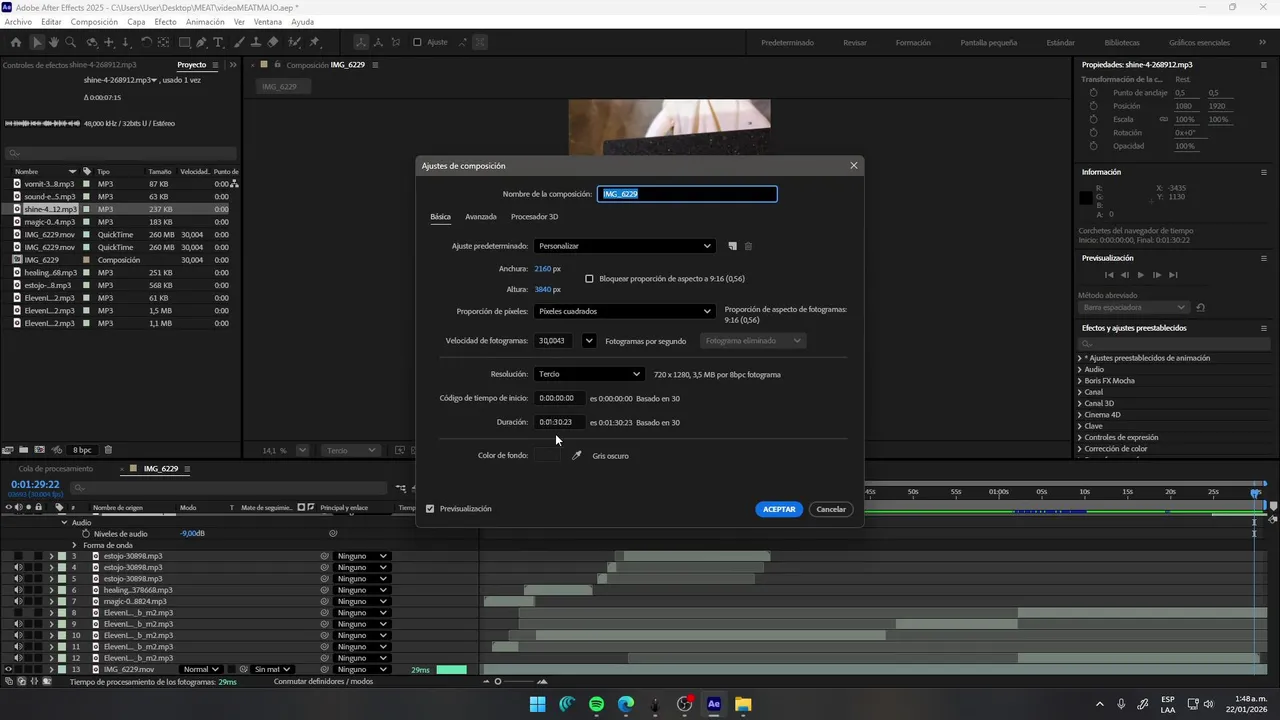
Task: Select the Roto Brush tool
Action: pos(294,42)
